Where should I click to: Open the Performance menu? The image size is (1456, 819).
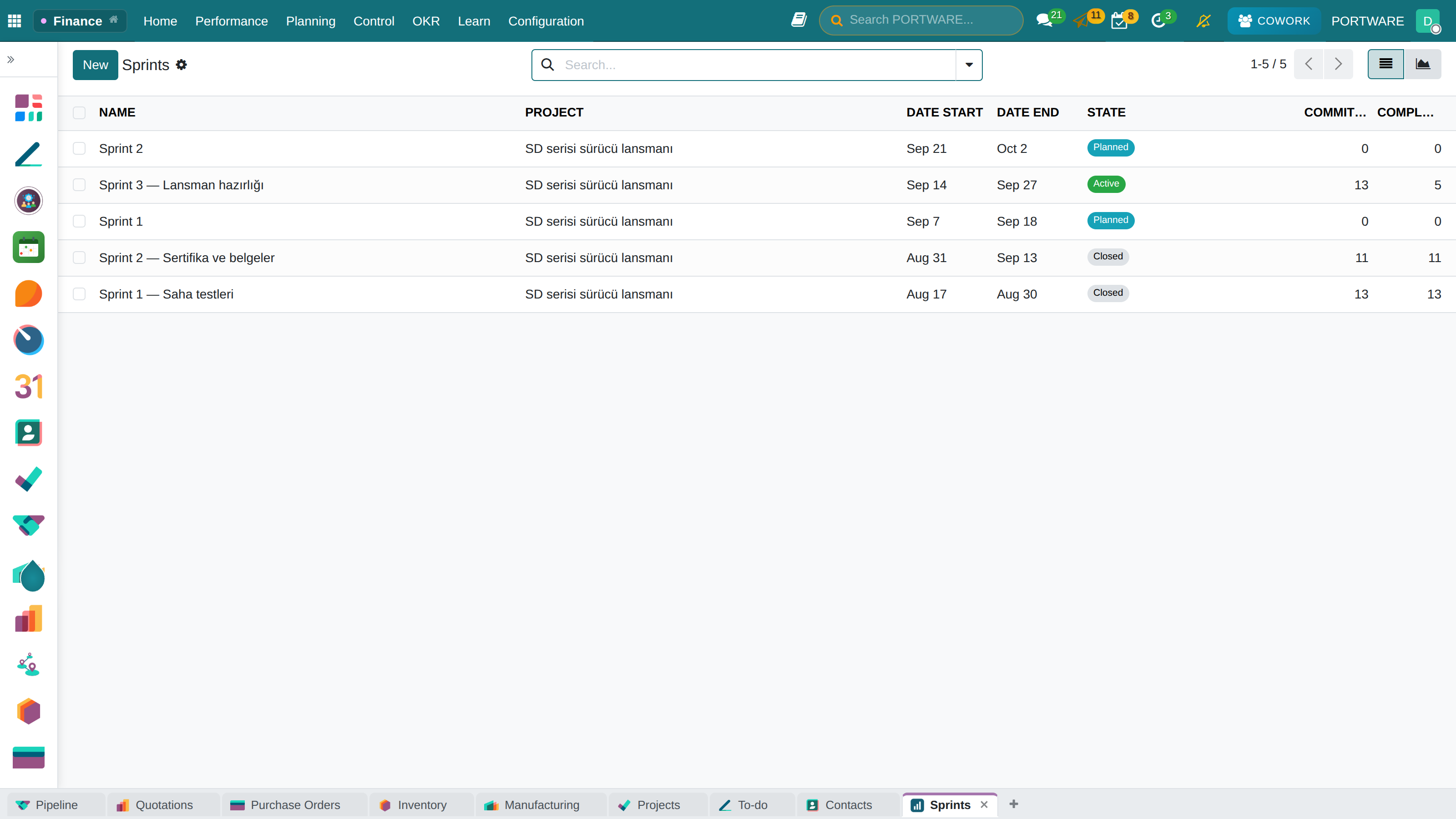[x=231, y=21]
